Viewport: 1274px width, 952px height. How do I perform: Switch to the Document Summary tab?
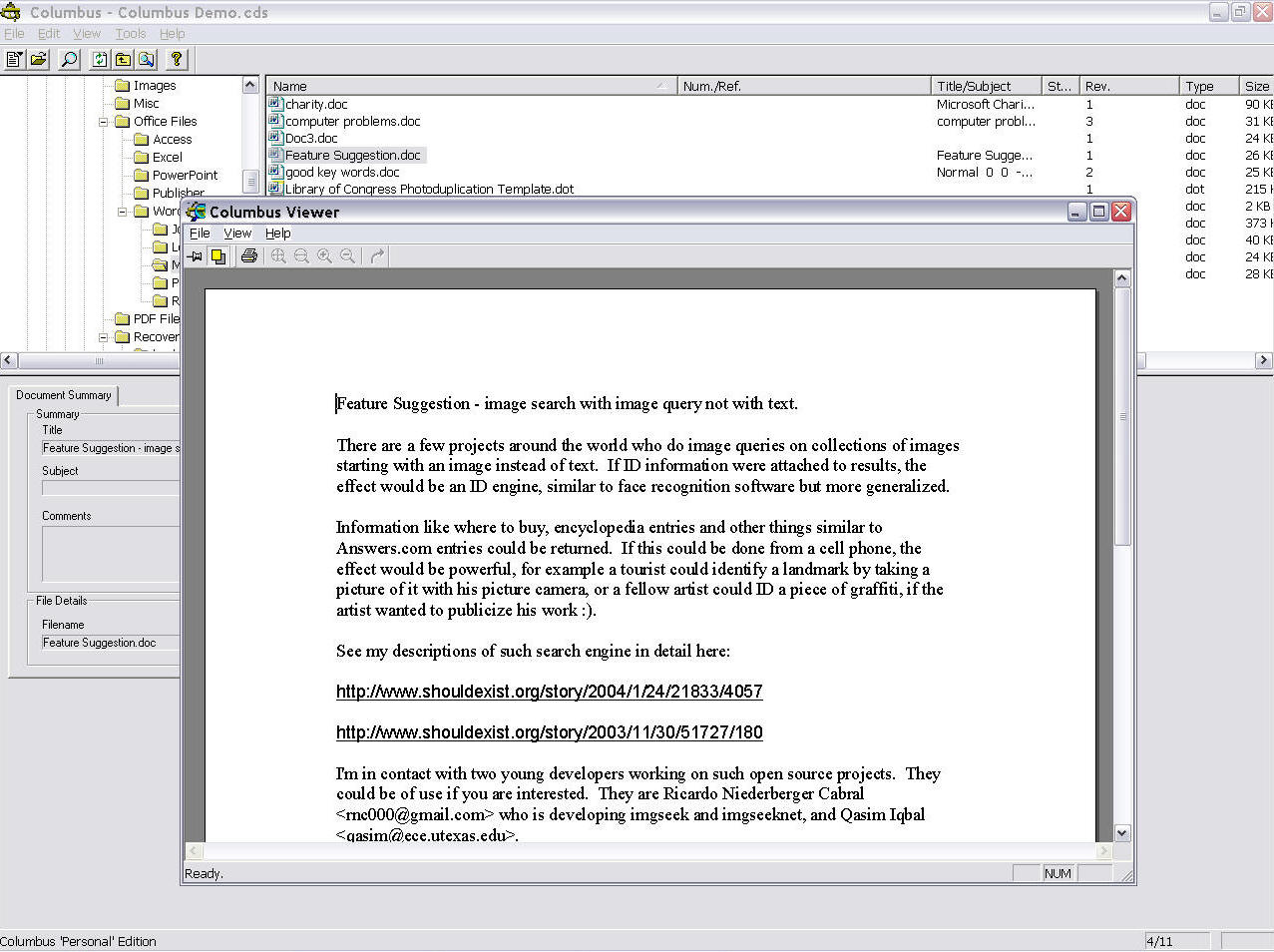pos(64,395)
